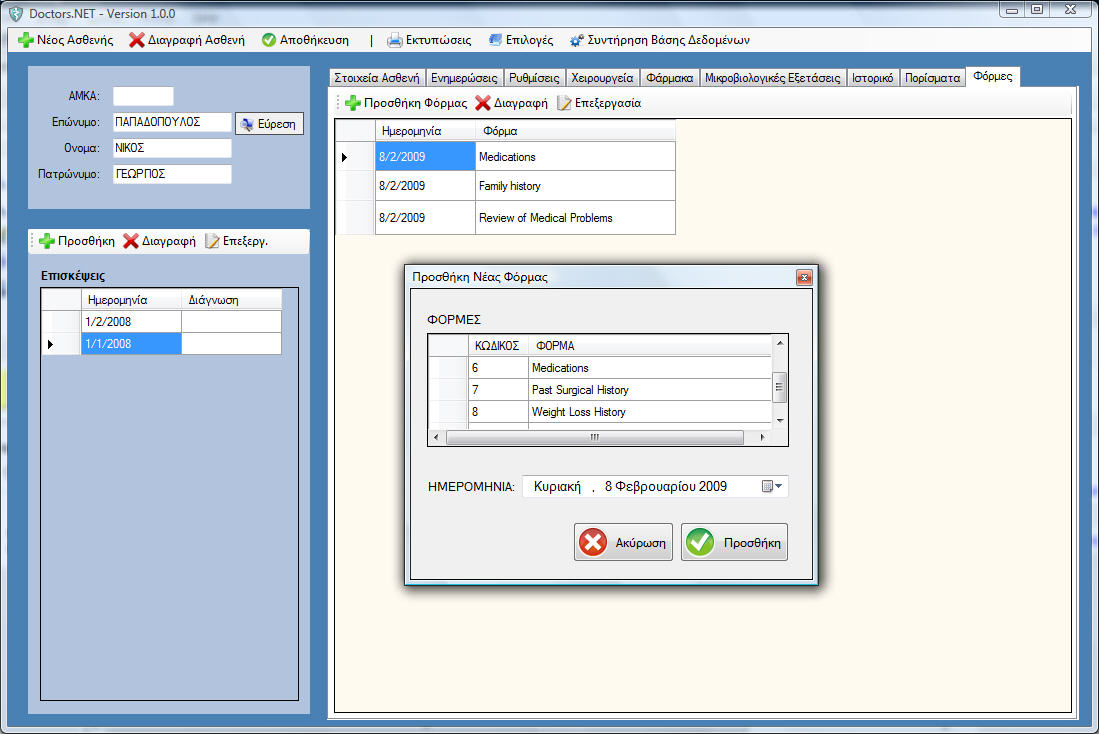
Task: Open the date picker calendar dropdown
Action: pos(773,487)
